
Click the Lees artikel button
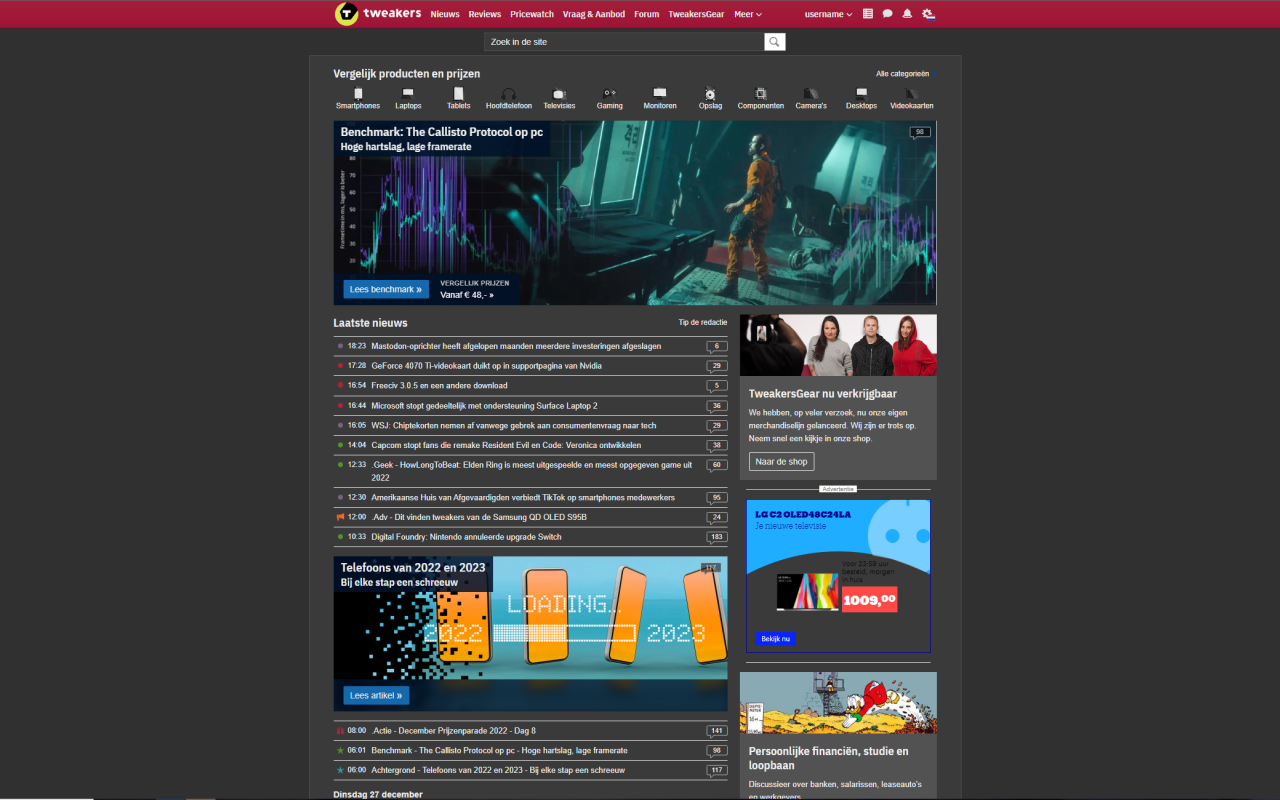(376, 695)
